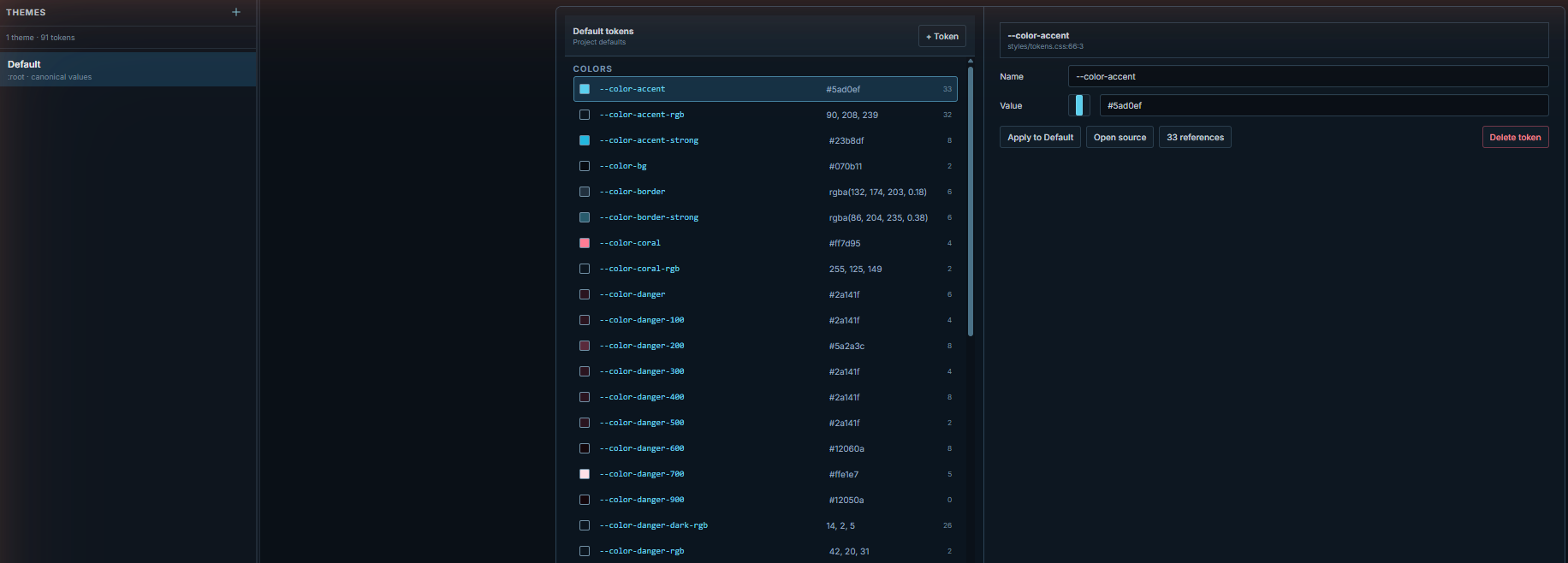Click value rgba(132, 174, 203, 0.18)
Screen dimensions: 1568x563
coord(877,192)
